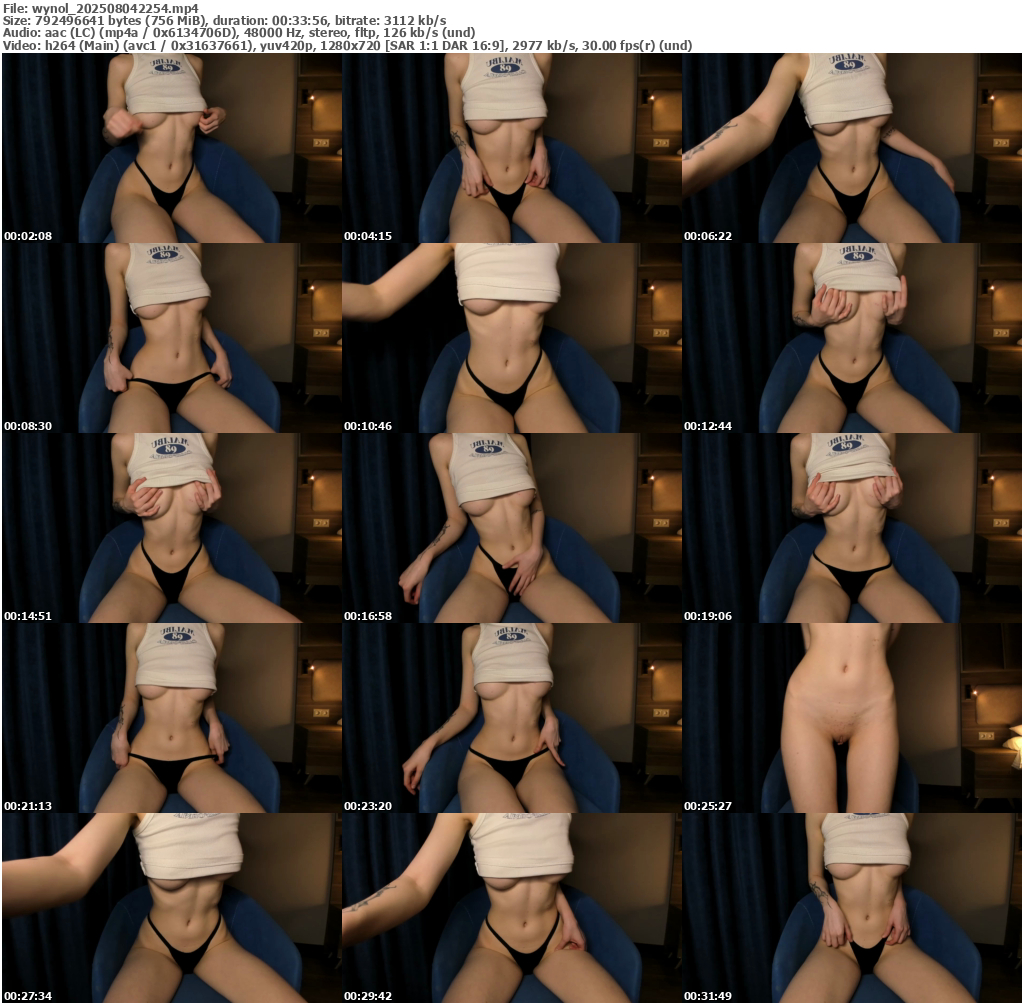Select the frame thumbnail stamped 00:23:20
Viewport: 1024px width, 1003px height.
[x=512, y=718]
